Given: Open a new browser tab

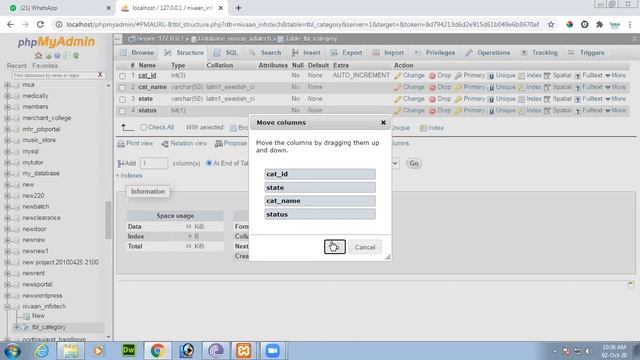Looking at the screenshot, I should click(x=238, y=8).
